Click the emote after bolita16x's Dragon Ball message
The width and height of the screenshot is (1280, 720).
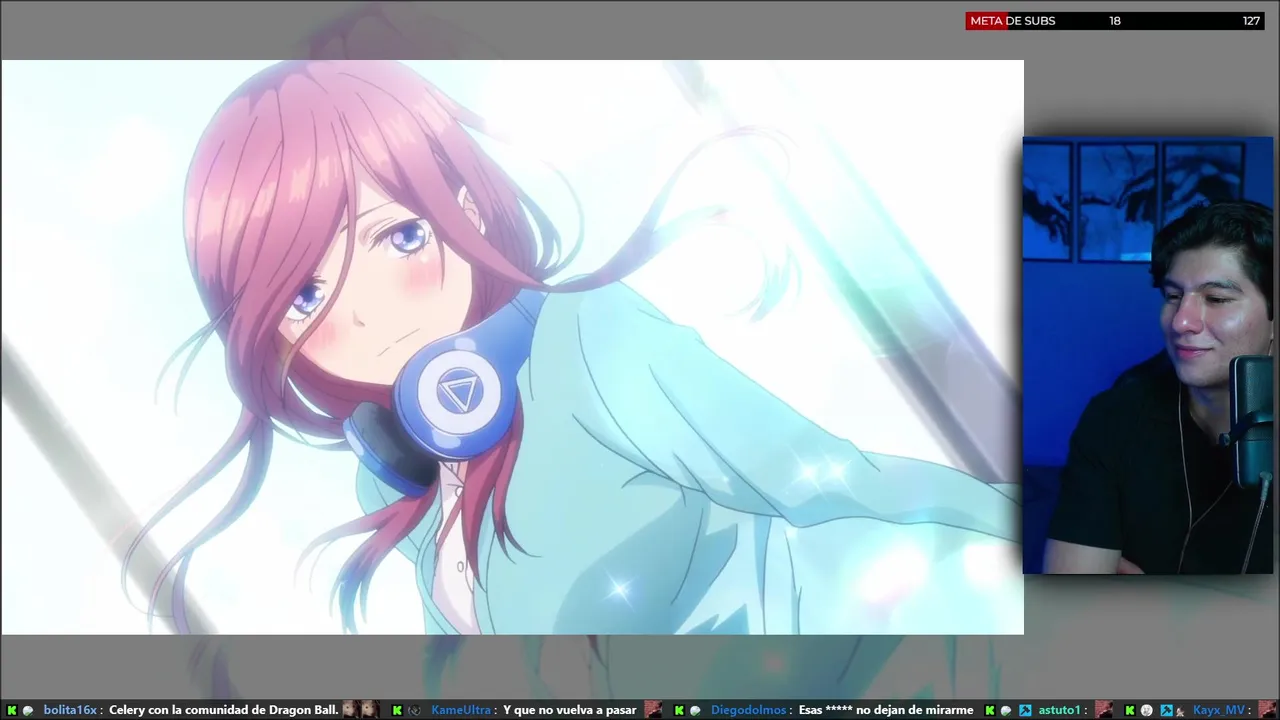point(361,709)
